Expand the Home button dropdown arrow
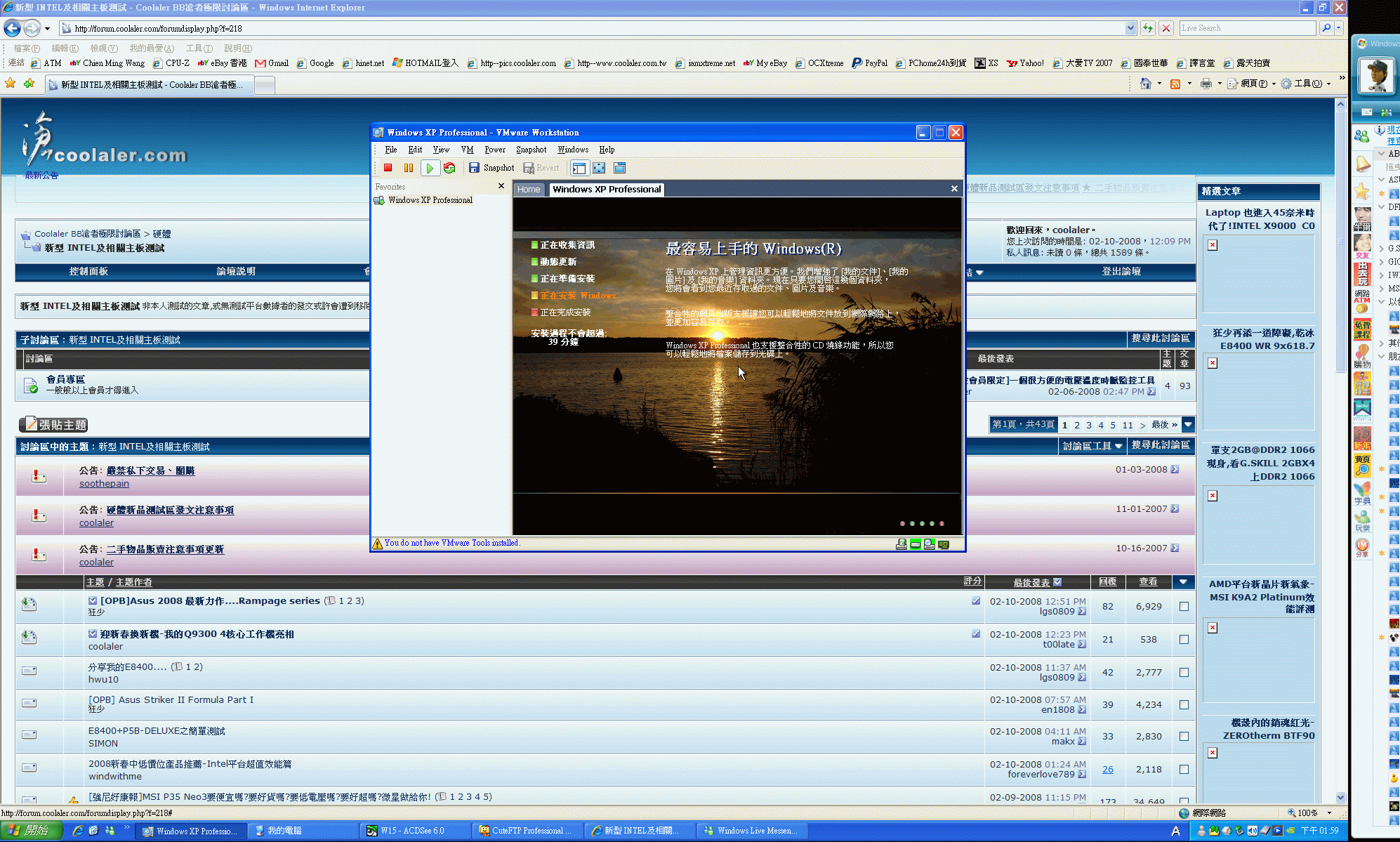Image resolution: width=1400 pixels, height=842 pixels. pyautogui.click(x=1159, y=84)
